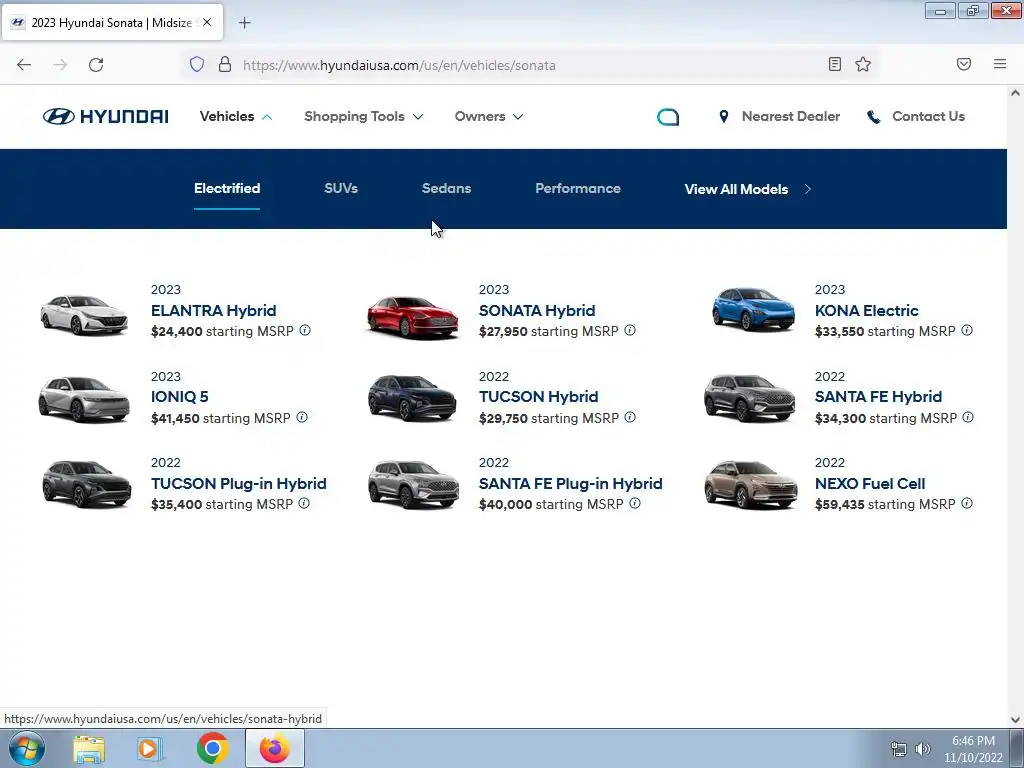Screen dimensions: 1024x768
Task: Bookmark this page with star icon
Action: (863, 64)
